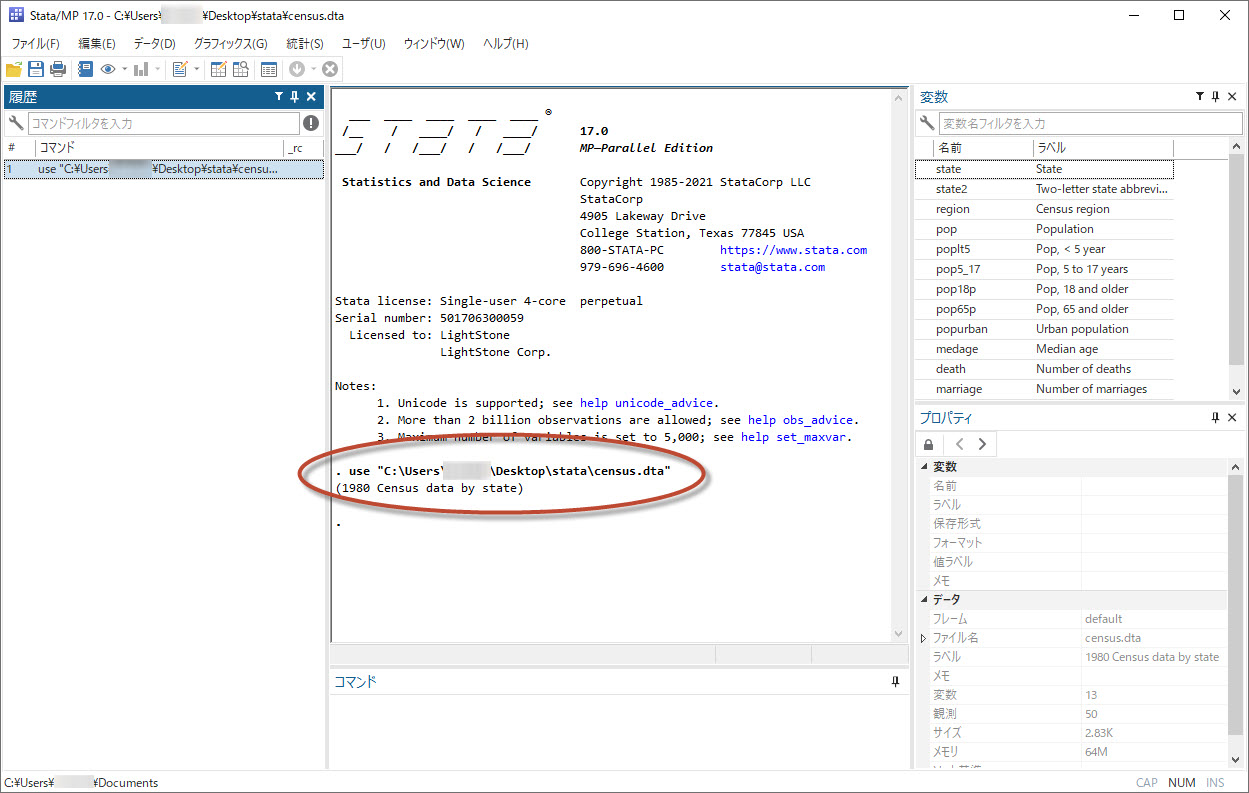This screenshot has height=793, width=1249.
Task: Select the use census.dta command in 履歴
Action: tap(163, 169)
